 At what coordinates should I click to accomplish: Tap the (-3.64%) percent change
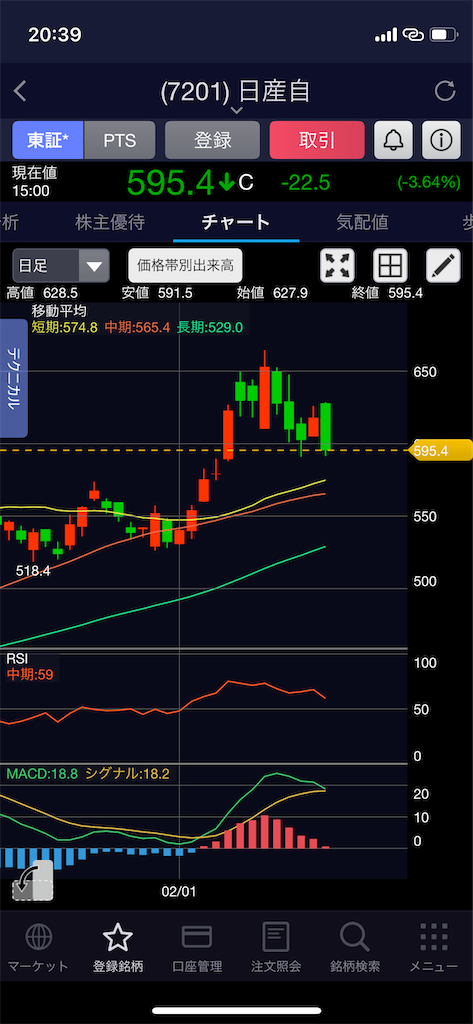(429, 183)
